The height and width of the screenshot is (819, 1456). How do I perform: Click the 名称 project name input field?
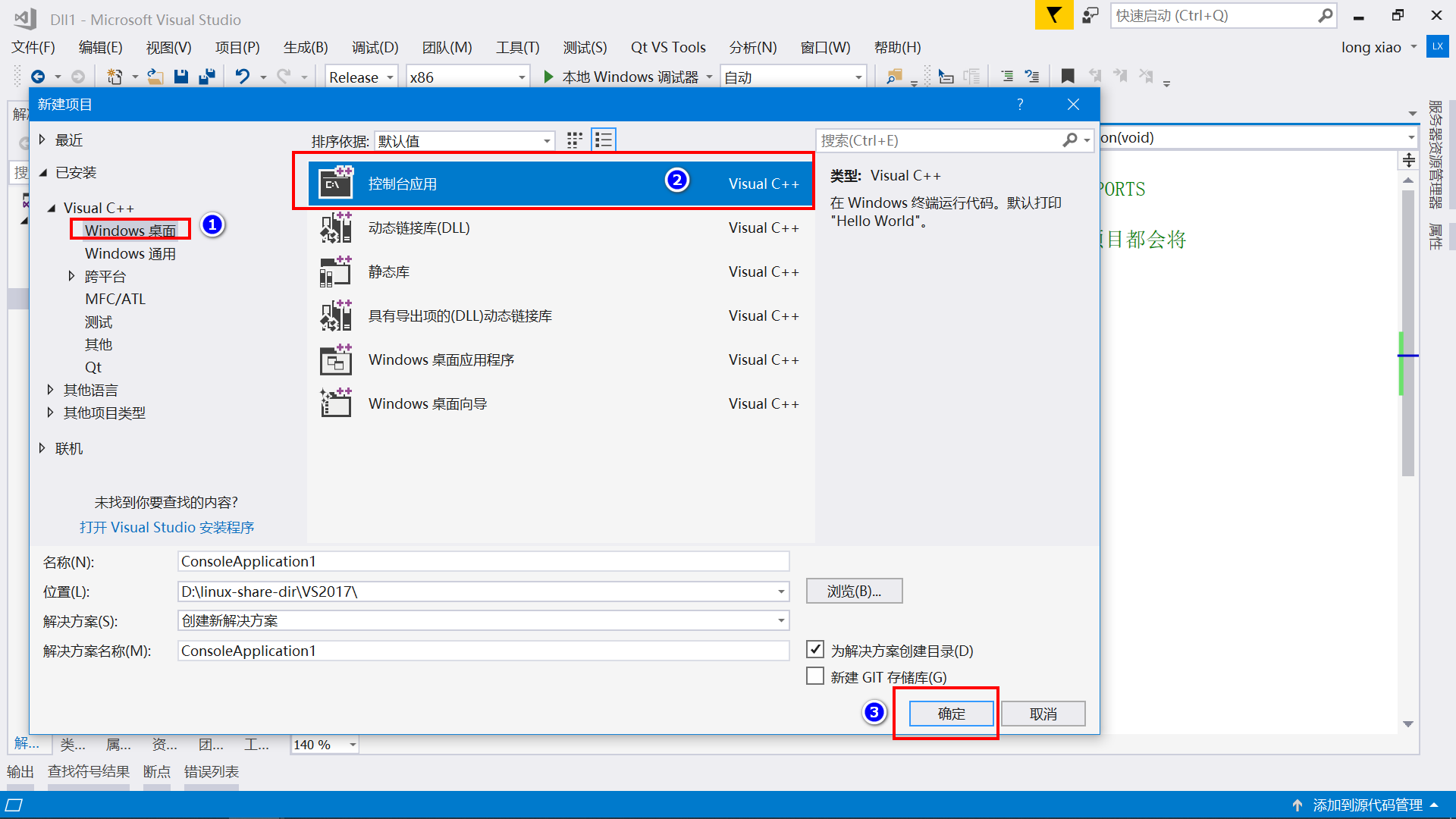[x=483, y=561]
